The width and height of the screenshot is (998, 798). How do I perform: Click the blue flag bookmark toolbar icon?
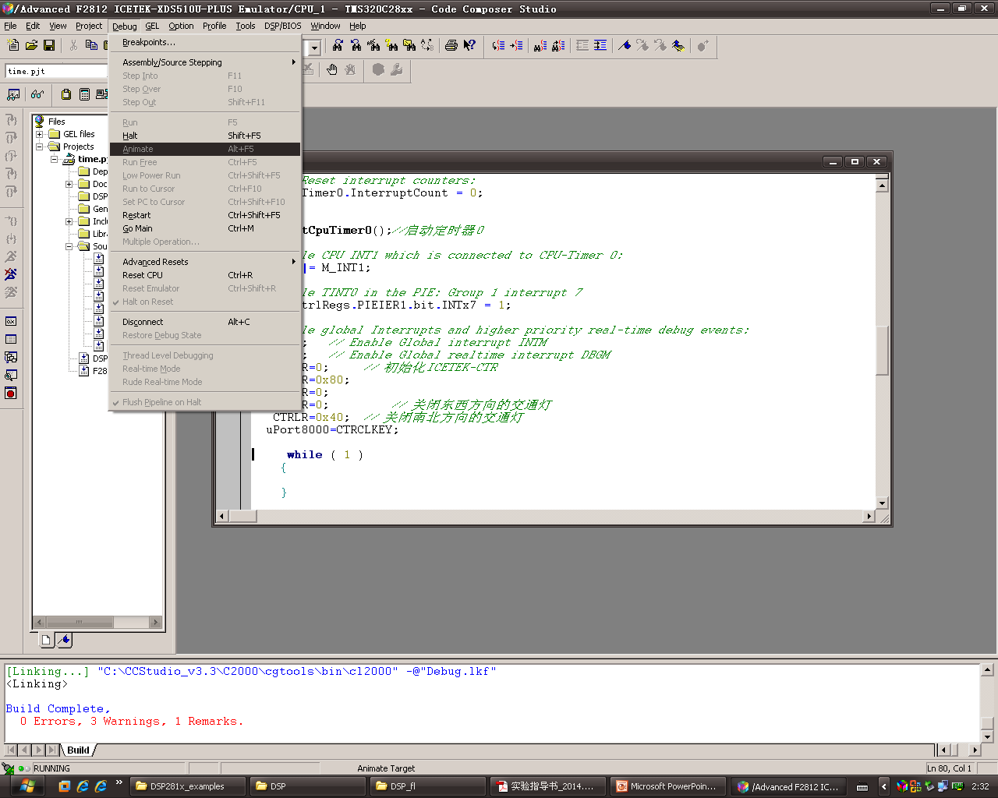click(625, 45)
